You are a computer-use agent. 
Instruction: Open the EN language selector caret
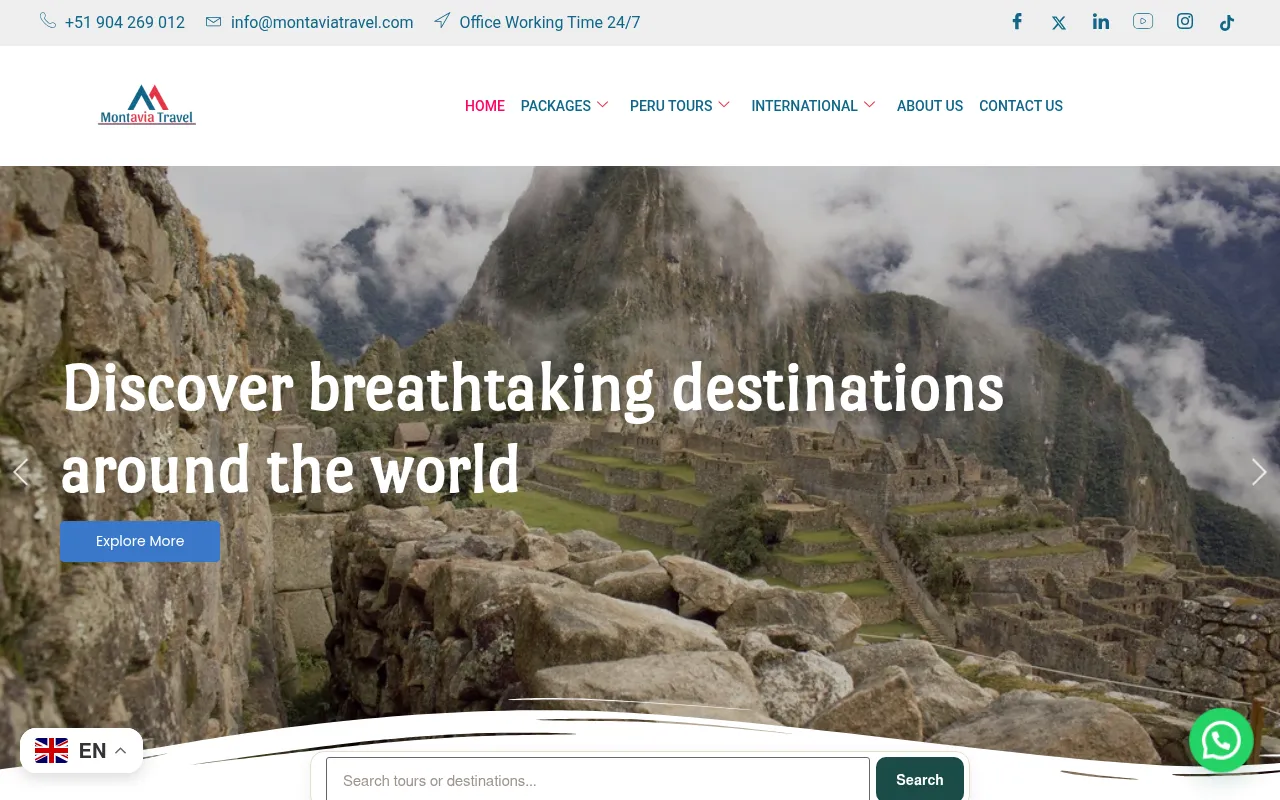click(121, 751)
